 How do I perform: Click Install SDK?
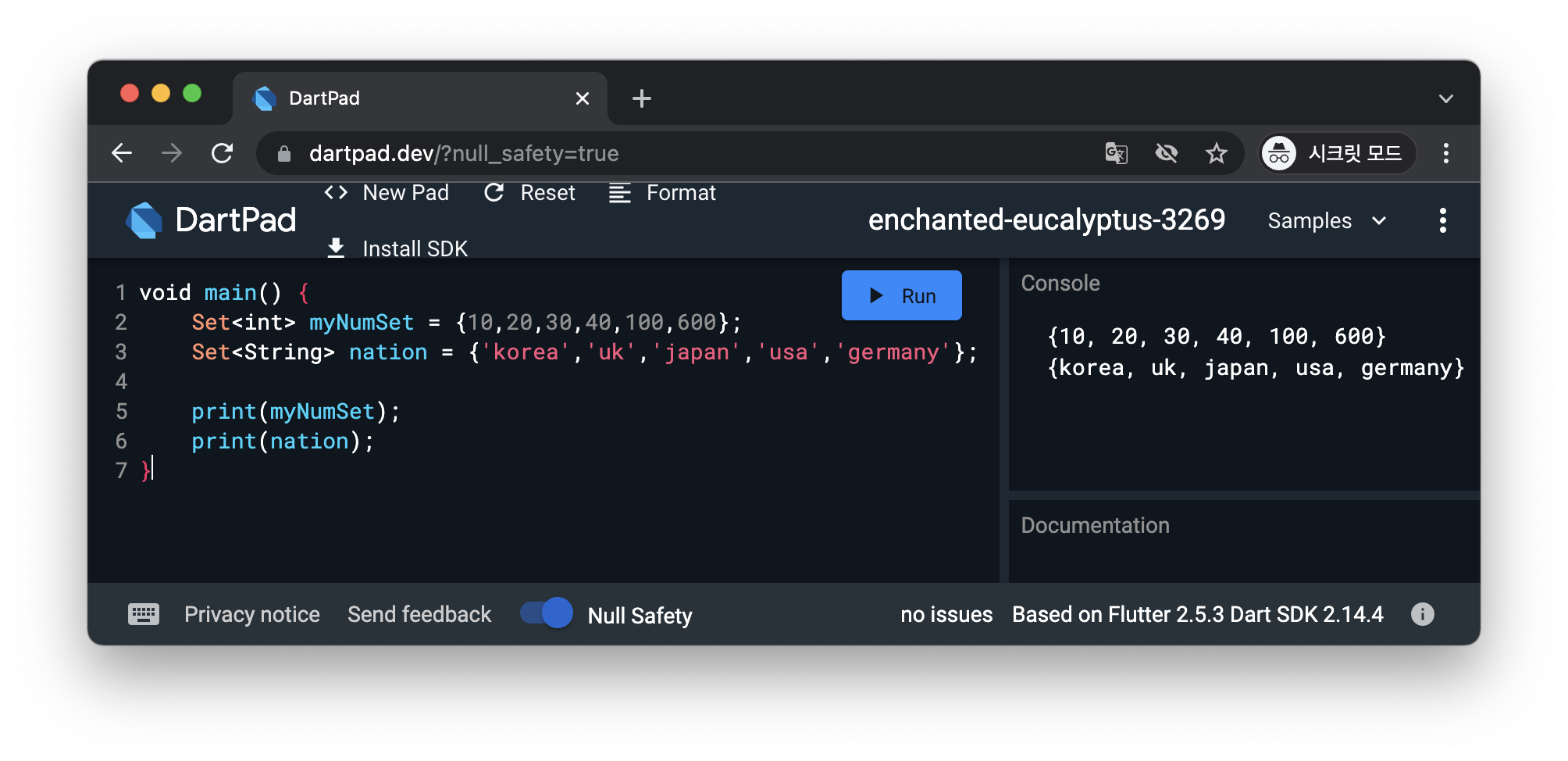click(x=397, y=248)
